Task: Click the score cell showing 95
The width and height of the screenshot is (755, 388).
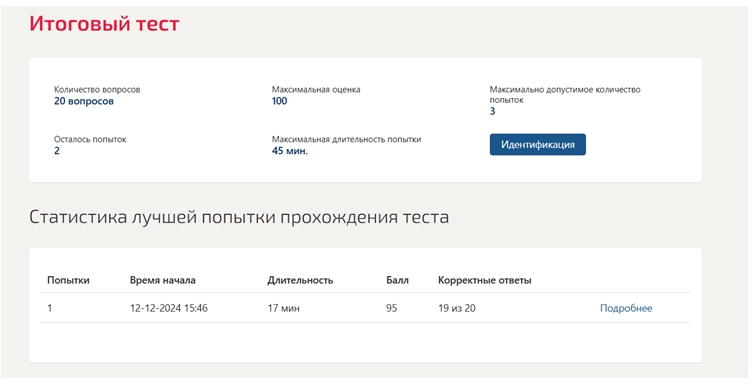Action: 391,308
